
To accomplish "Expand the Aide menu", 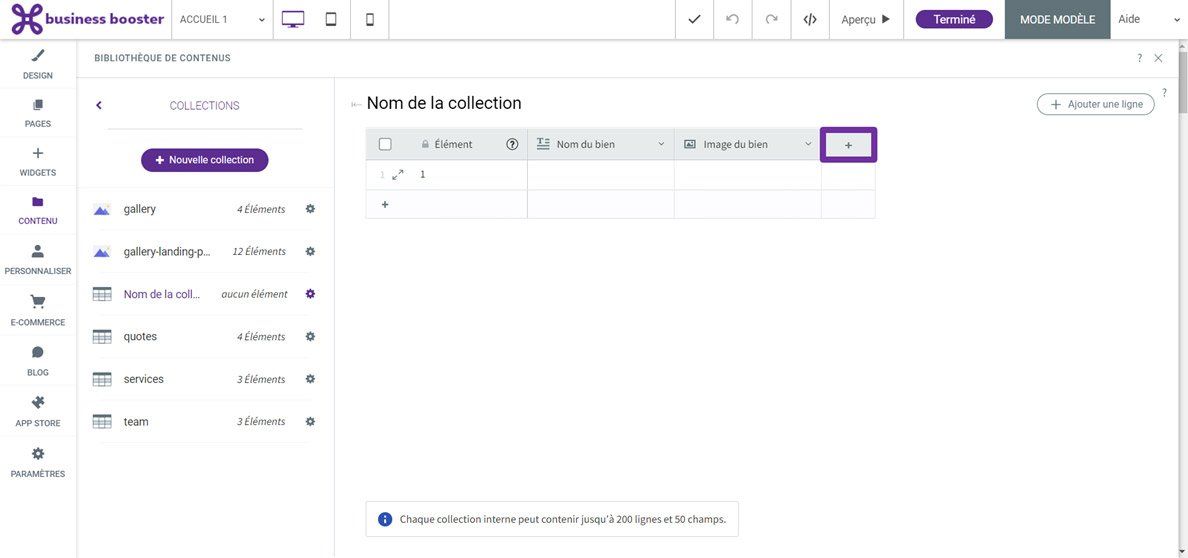I will pyautogui.click(x=1149, y=20).
